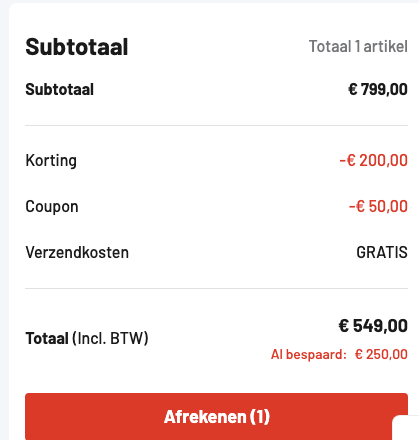Click the GRATIS shipping text
Image resolution: width=419 pixels, height=440 pixels.
click(382, 252)
